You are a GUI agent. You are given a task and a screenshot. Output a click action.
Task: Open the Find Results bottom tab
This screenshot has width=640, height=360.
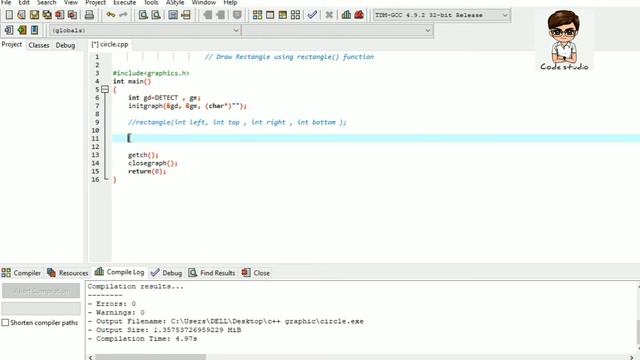[212, 273]
